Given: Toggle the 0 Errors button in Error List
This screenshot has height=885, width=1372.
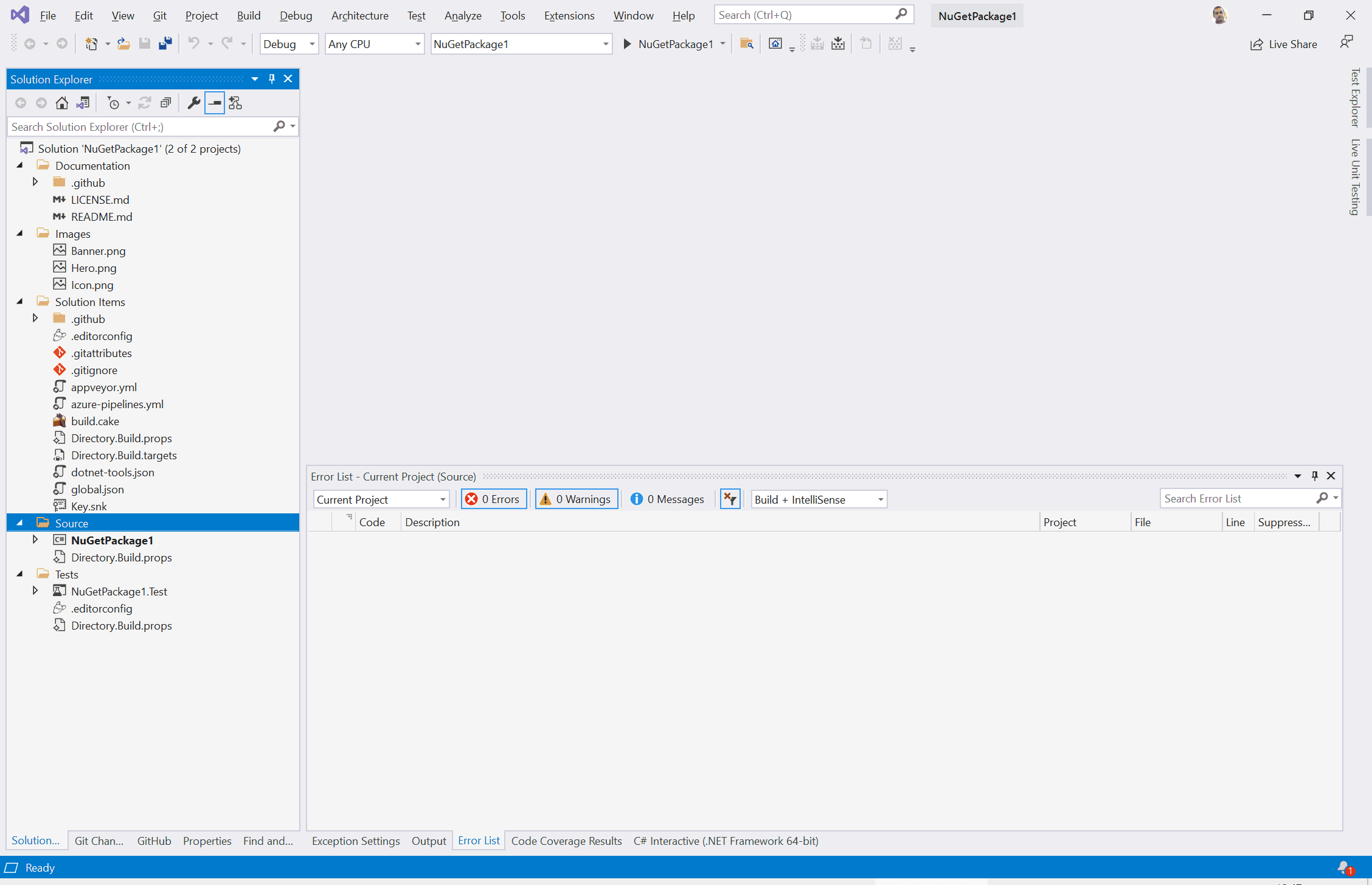Looking at the screenshot, I should 493,499.
